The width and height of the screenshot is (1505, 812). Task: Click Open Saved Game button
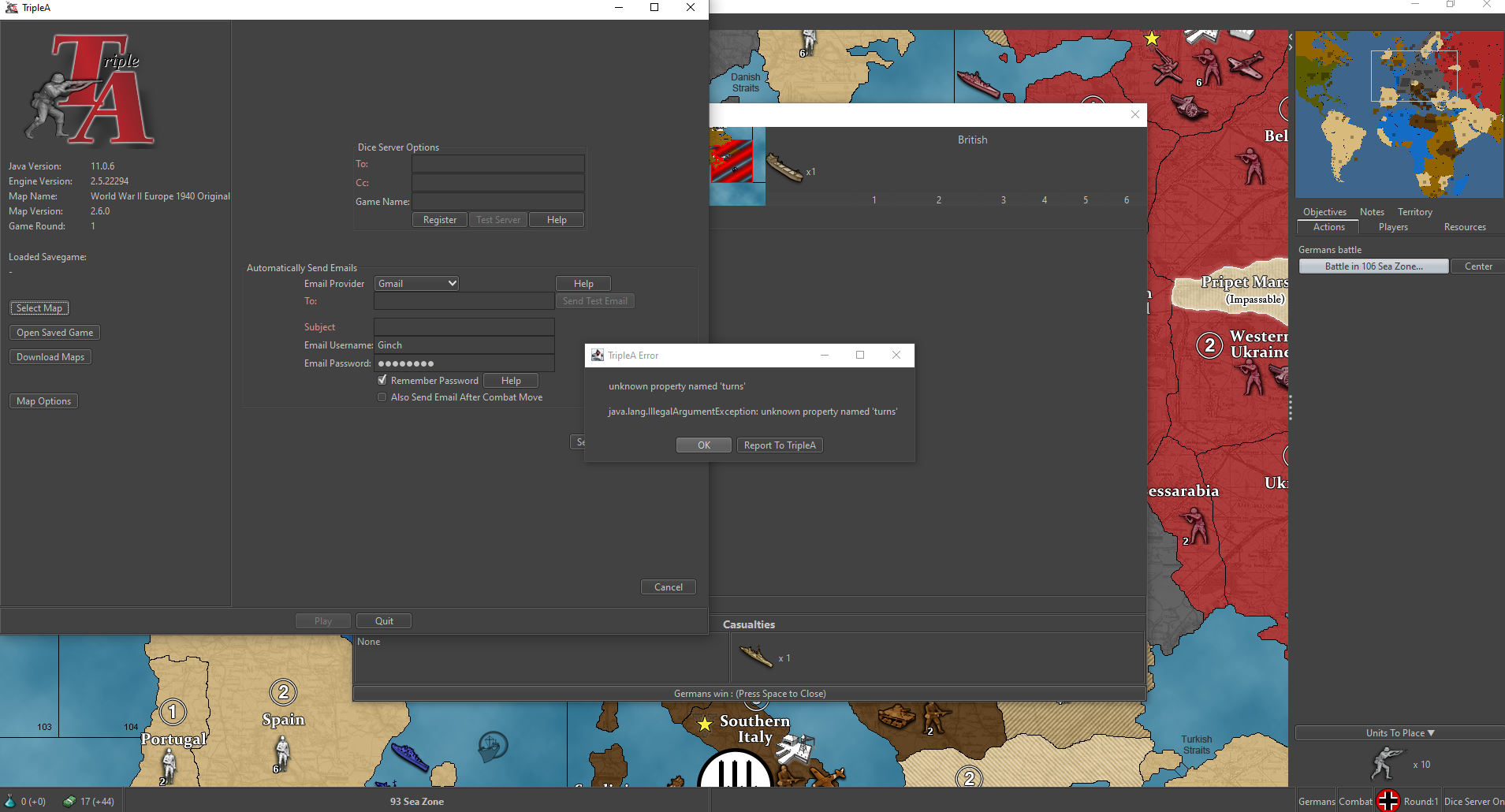pyautogui.click(x=55, y=333)
